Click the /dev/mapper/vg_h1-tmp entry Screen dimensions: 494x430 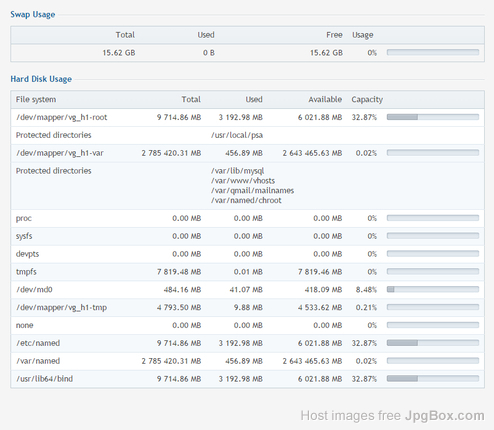tap(61, 307)
